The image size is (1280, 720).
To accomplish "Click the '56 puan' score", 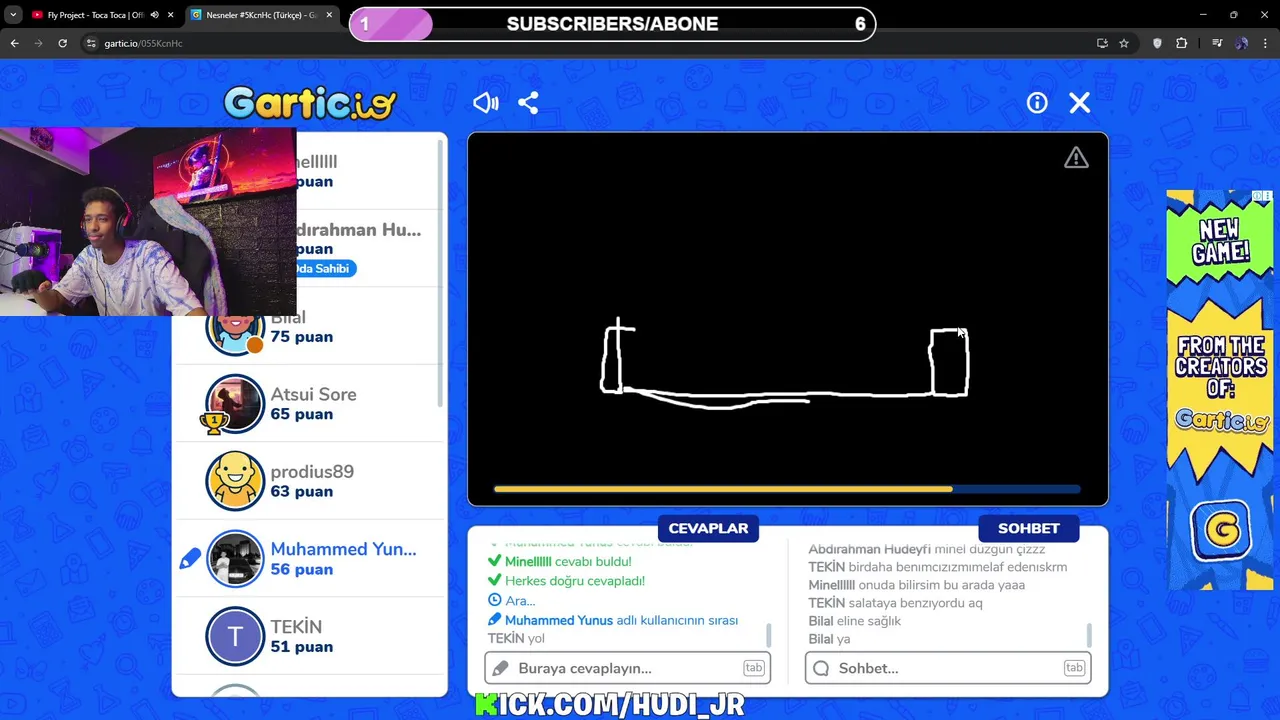I will coord(301,569).
